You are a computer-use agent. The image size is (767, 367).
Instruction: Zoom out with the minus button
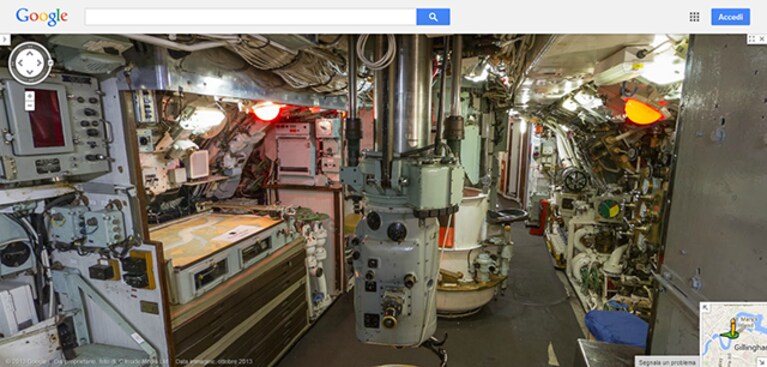[30, 105]
